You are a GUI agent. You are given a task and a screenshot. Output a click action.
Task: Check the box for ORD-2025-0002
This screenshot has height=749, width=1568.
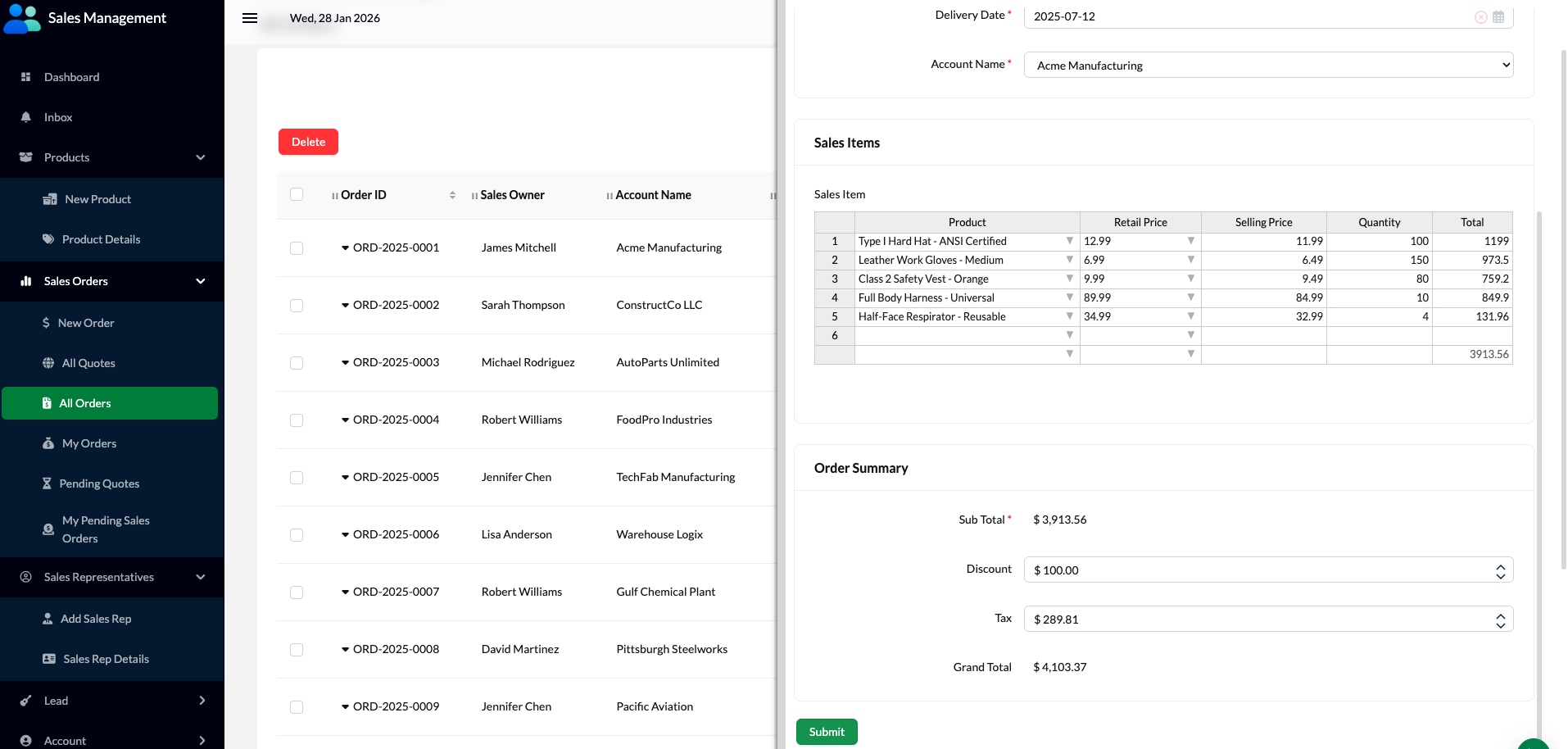click(x=297, y=306)
